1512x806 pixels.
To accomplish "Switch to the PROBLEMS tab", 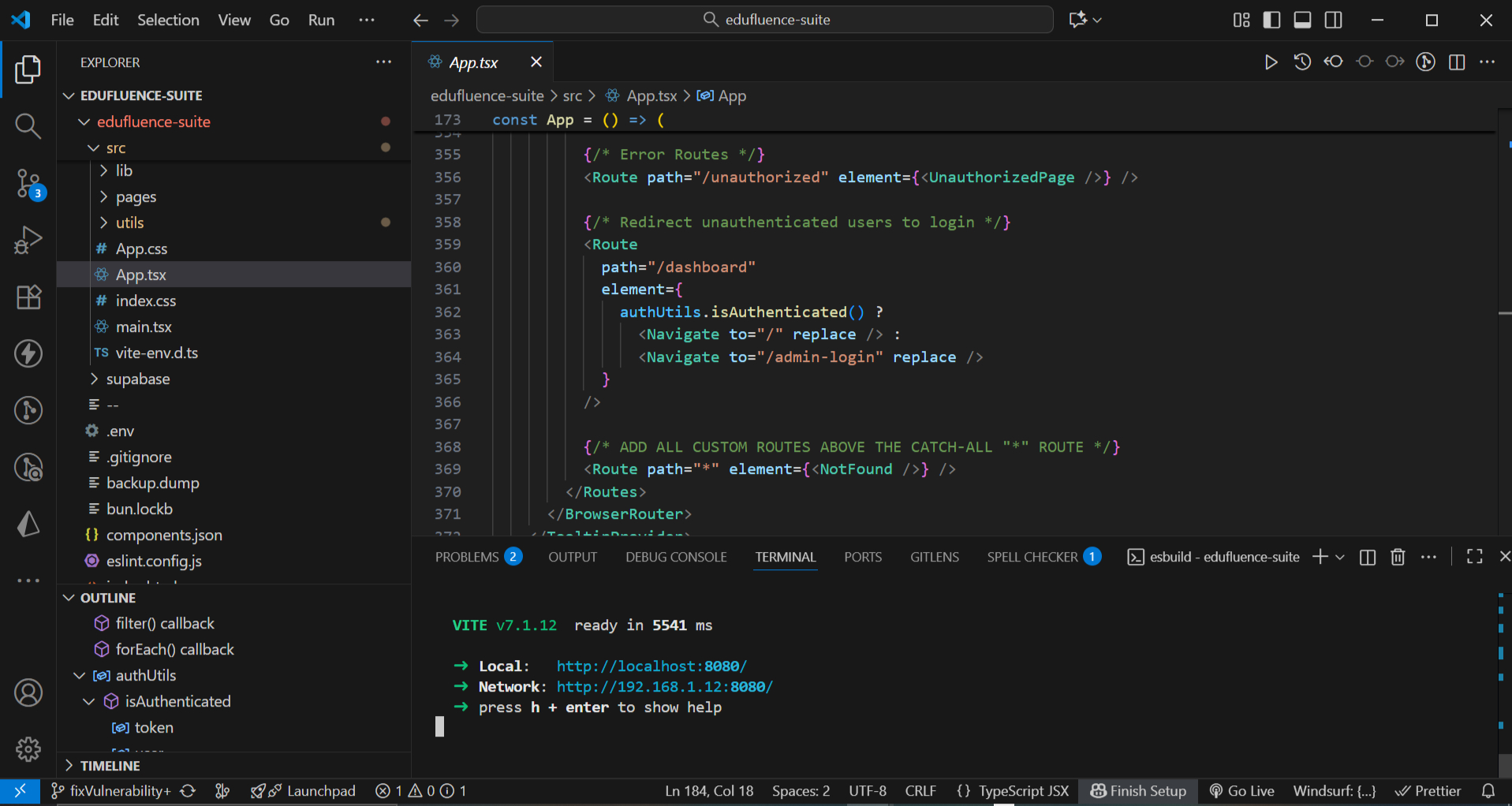I will pyautogui.click(x=467, y=557).
